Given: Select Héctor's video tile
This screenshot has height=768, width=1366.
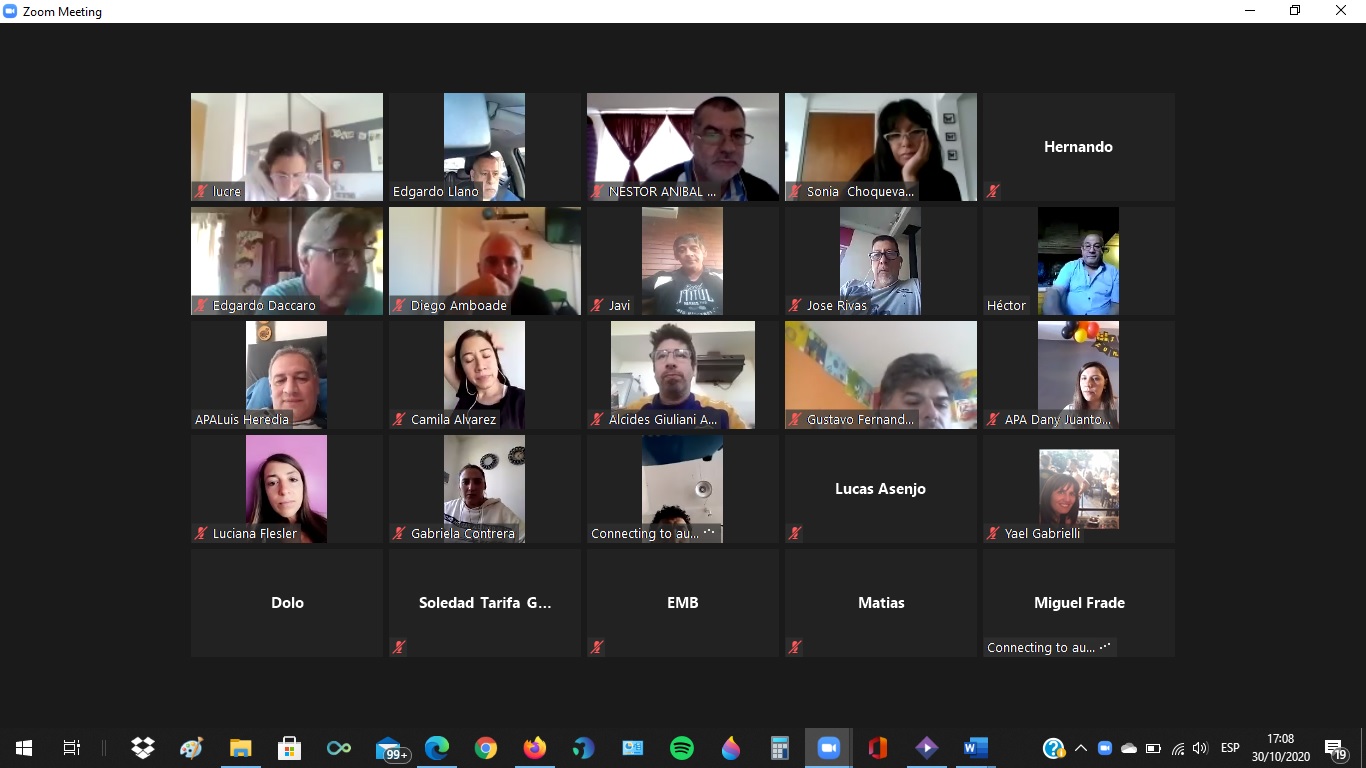Looking at the screenshot, I should click(x=1079, y=261).
